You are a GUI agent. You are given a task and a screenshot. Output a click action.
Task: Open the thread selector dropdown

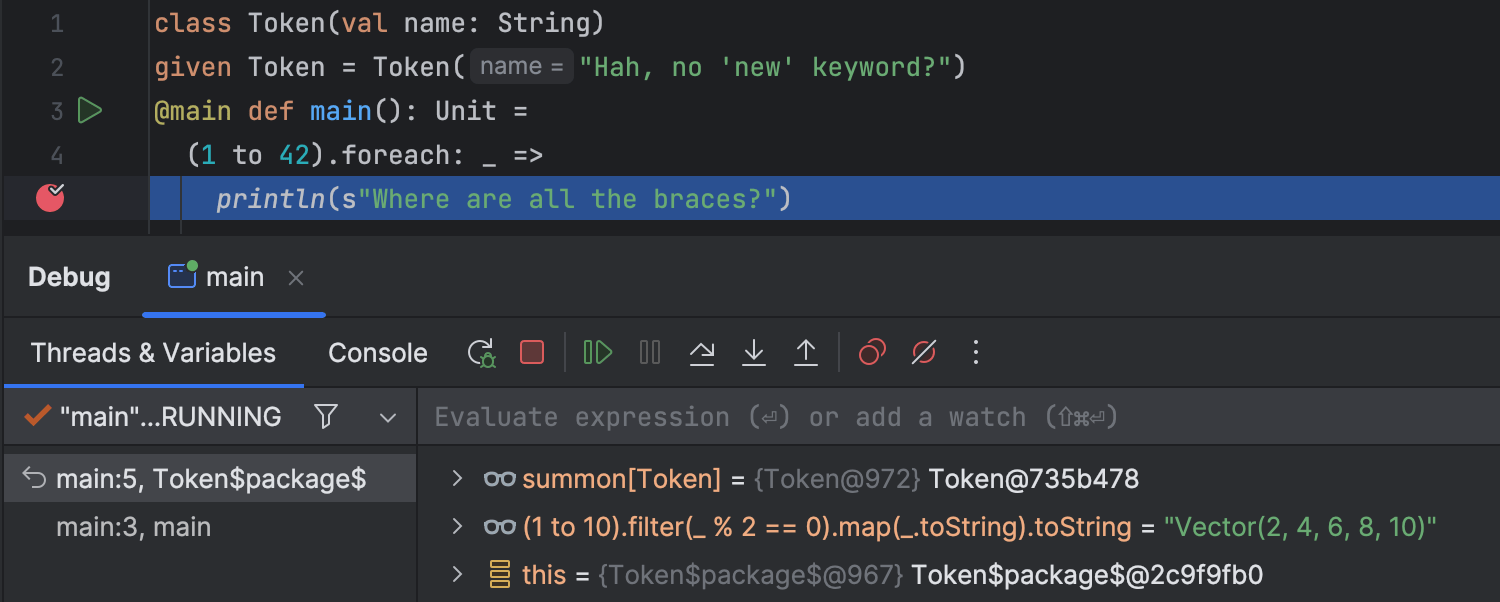[x=388, y=418]
